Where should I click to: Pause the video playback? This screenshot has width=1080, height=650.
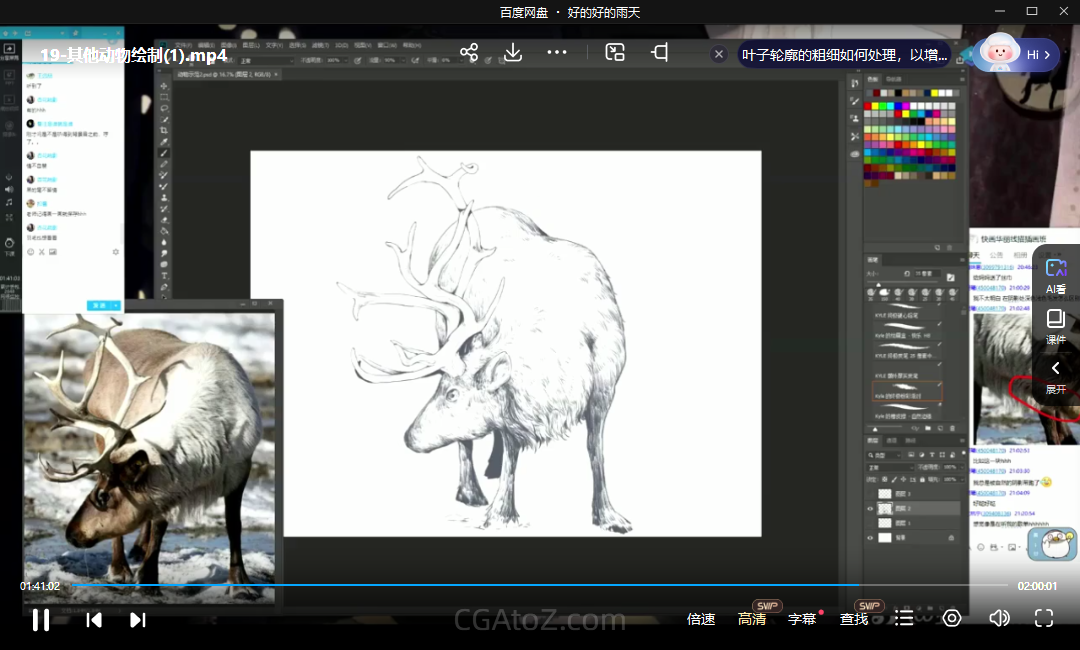pyautogui.click(x=41, y=620)
